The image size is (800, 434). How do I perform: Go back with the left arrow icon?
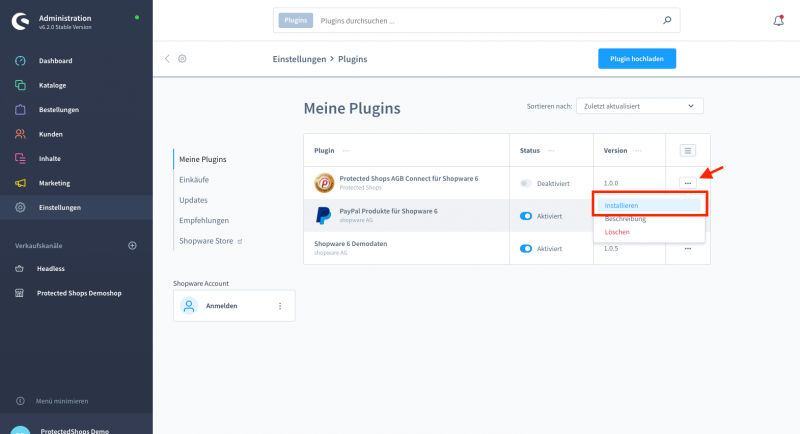coord(167,59)
